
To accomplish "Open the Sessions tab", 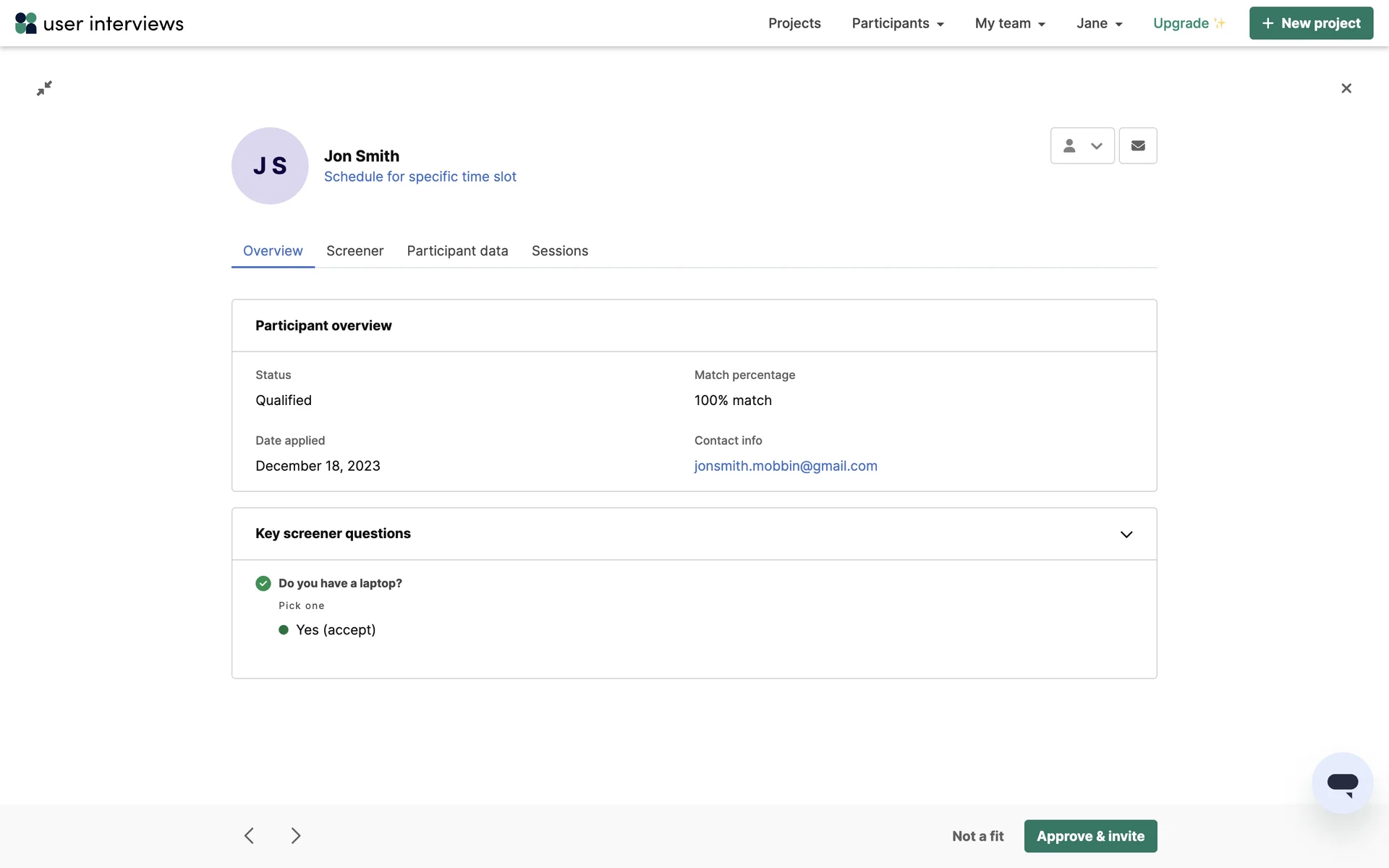I will (x=559, y=251).
